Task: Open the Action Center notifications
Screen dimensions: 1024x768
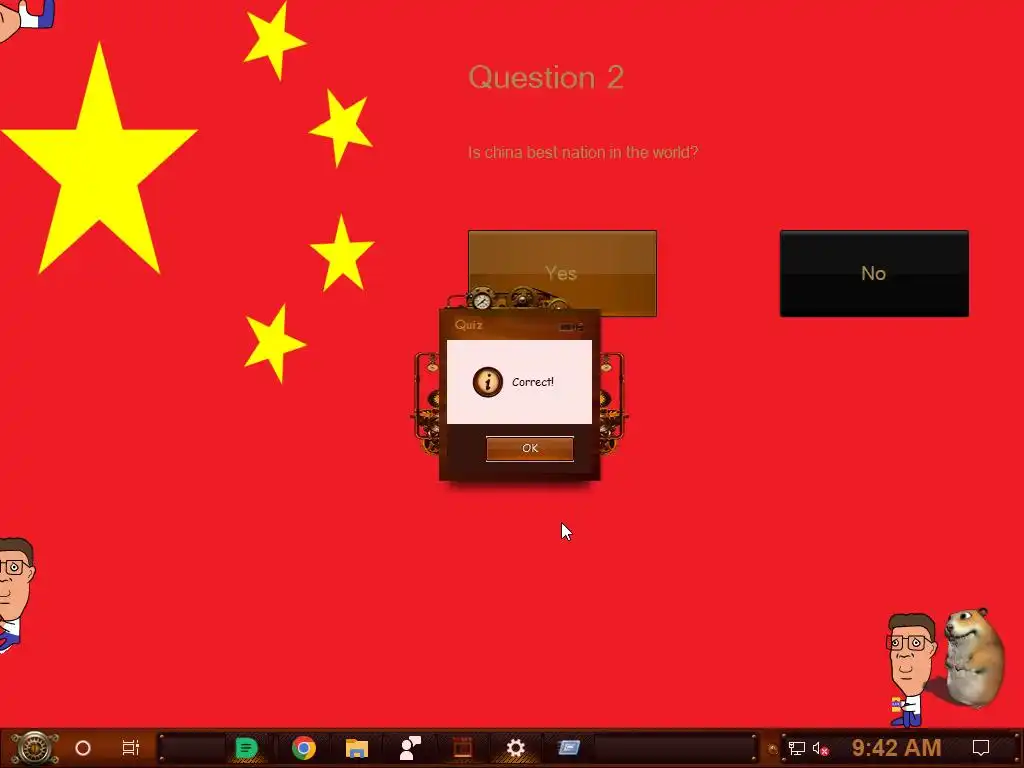Action: 980,748
